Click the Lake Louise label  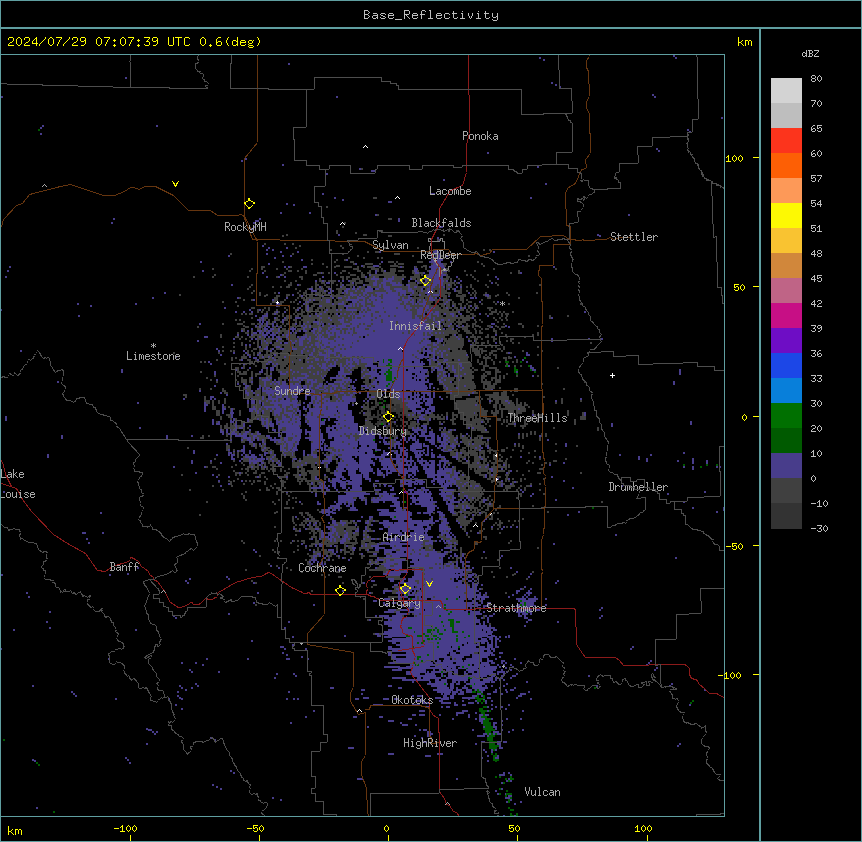pos(18,484)
